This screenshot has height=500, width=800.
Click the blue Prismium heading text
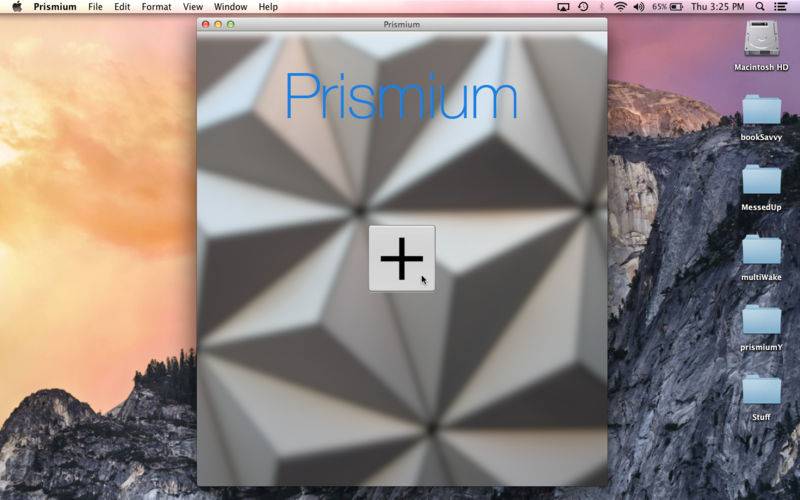[x=402, y=96]
